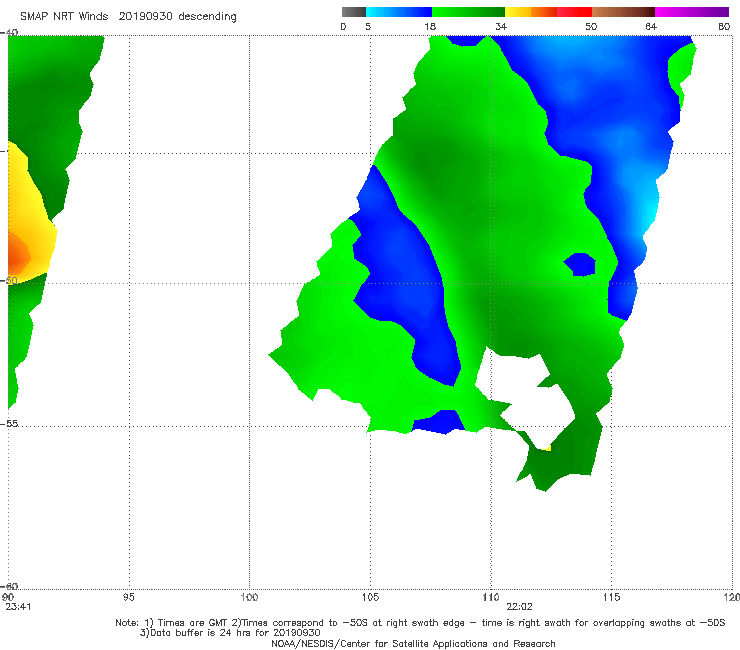Click the brown segment of the color bar

[623, 12]
